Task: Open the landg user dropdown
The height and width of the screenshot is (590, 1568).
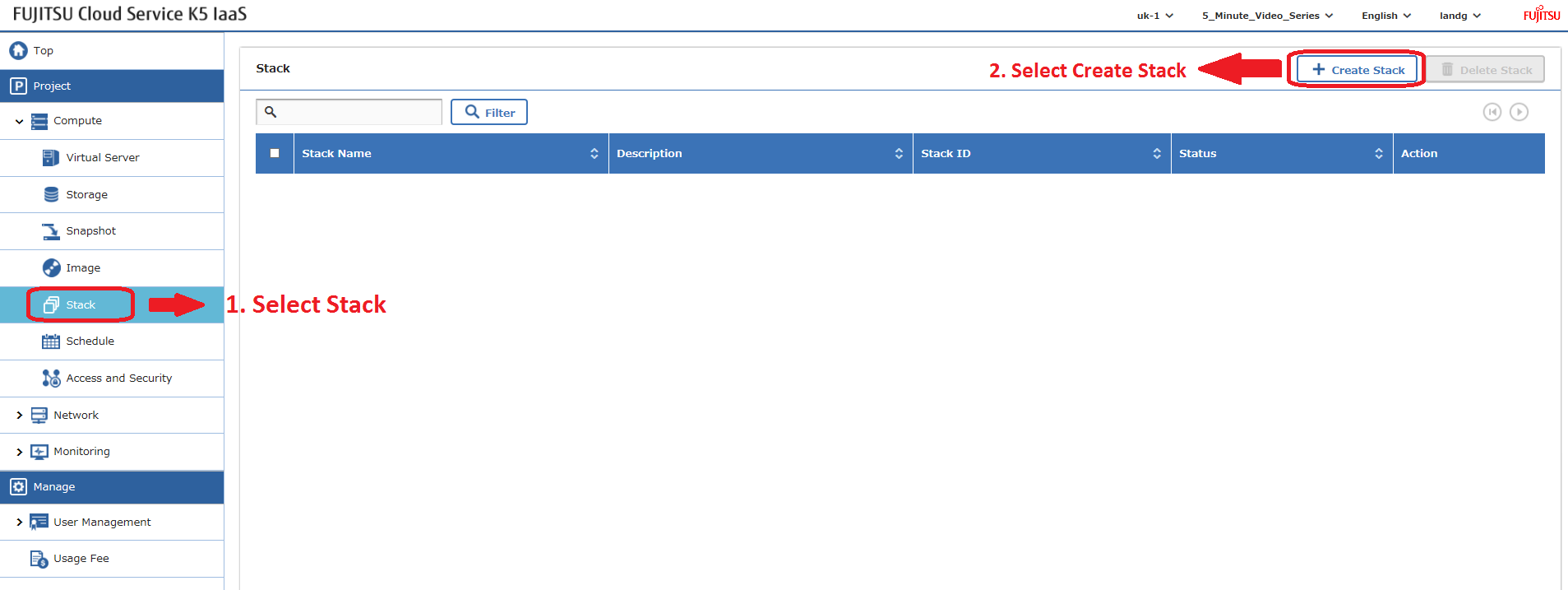Action: [1460, 16]
